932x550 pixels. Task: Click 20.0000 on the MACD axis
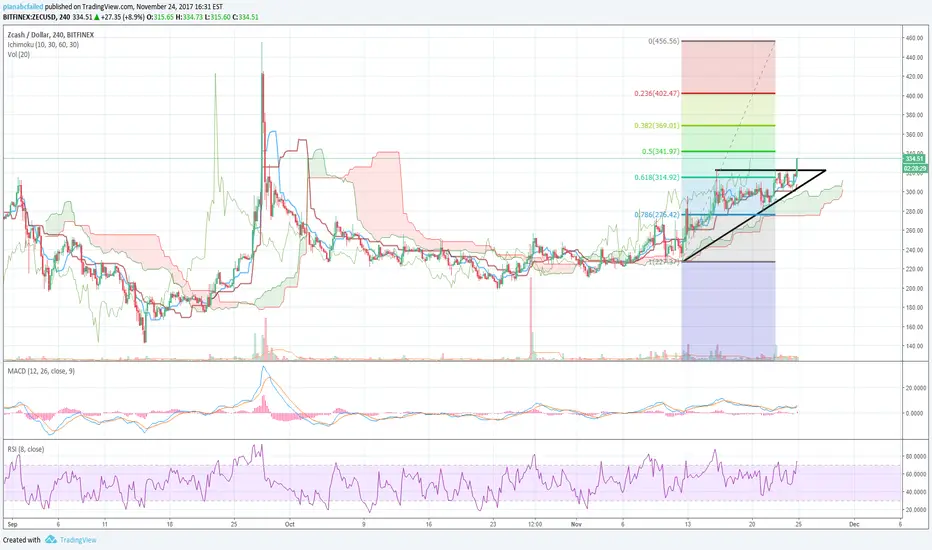(915, 388)
